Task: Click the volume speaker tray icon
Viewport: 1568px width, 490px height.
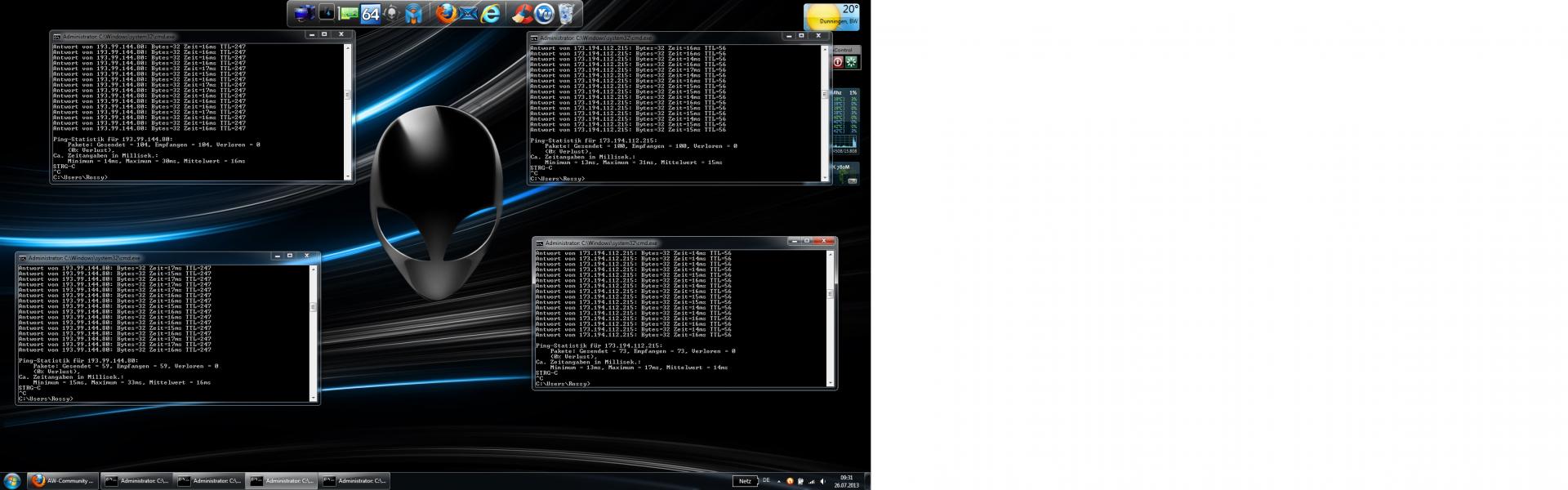Action: (x=823, y=481)
